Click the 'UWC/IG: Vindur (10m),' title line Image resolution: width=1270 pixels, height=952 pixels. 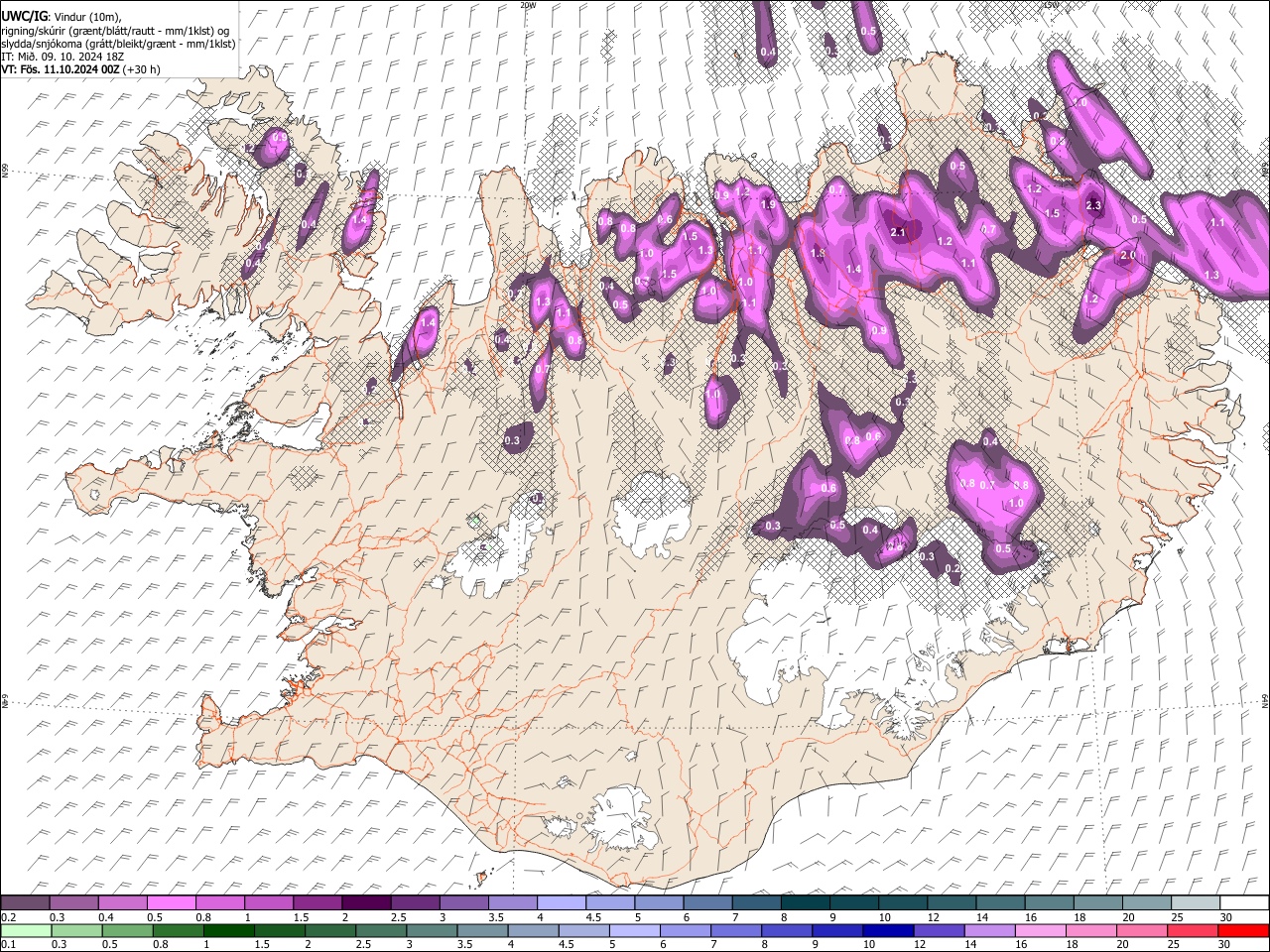[62, 17]
